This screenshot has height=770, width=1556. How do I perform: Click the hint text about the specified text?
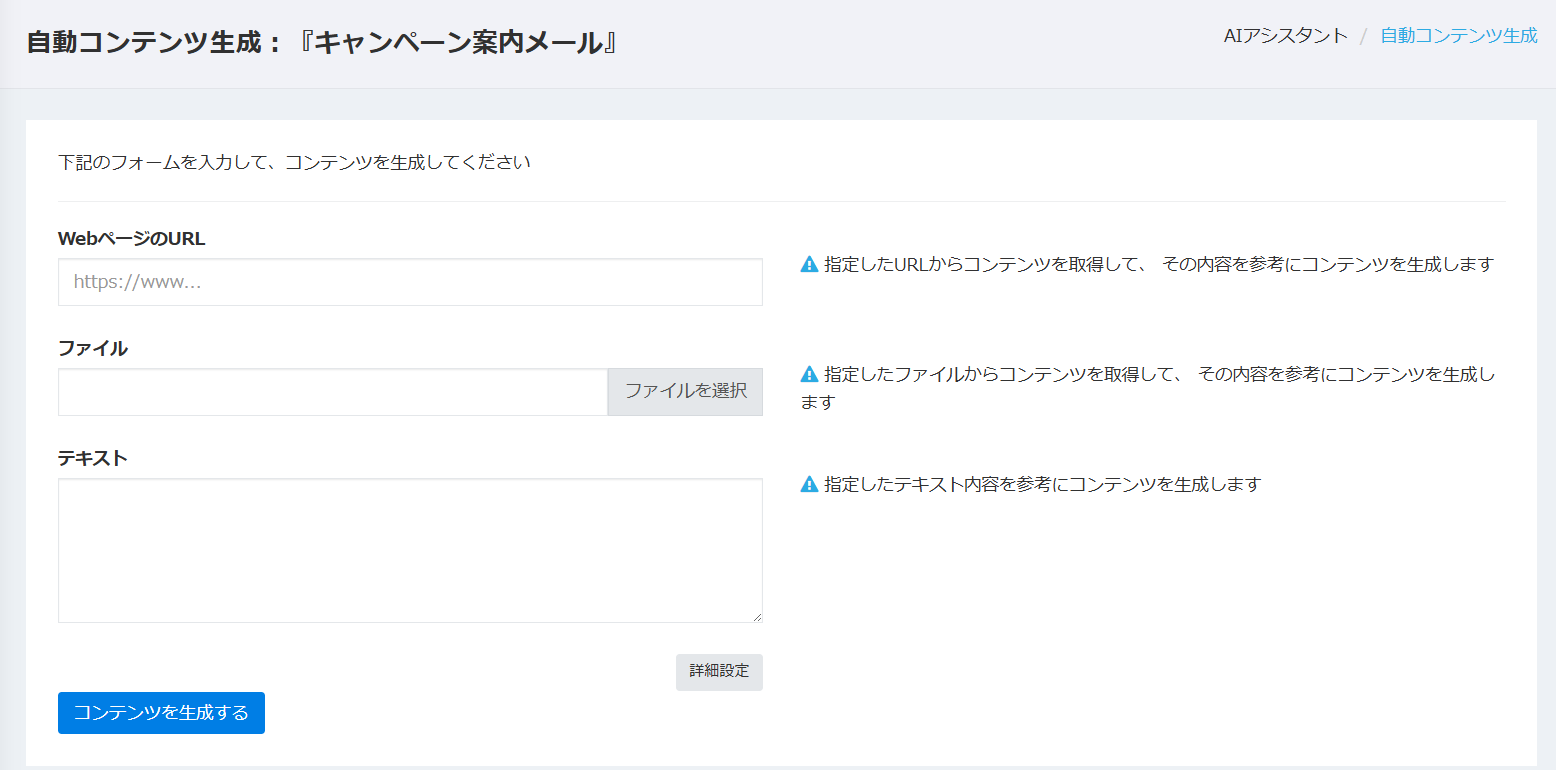1042,485
